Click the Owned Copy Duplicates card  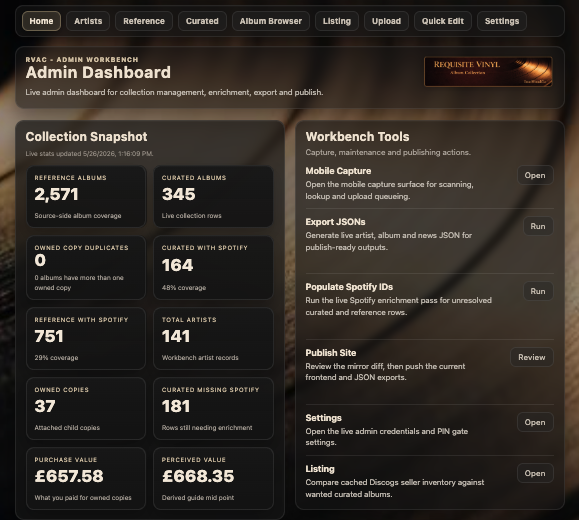(86, 267)
